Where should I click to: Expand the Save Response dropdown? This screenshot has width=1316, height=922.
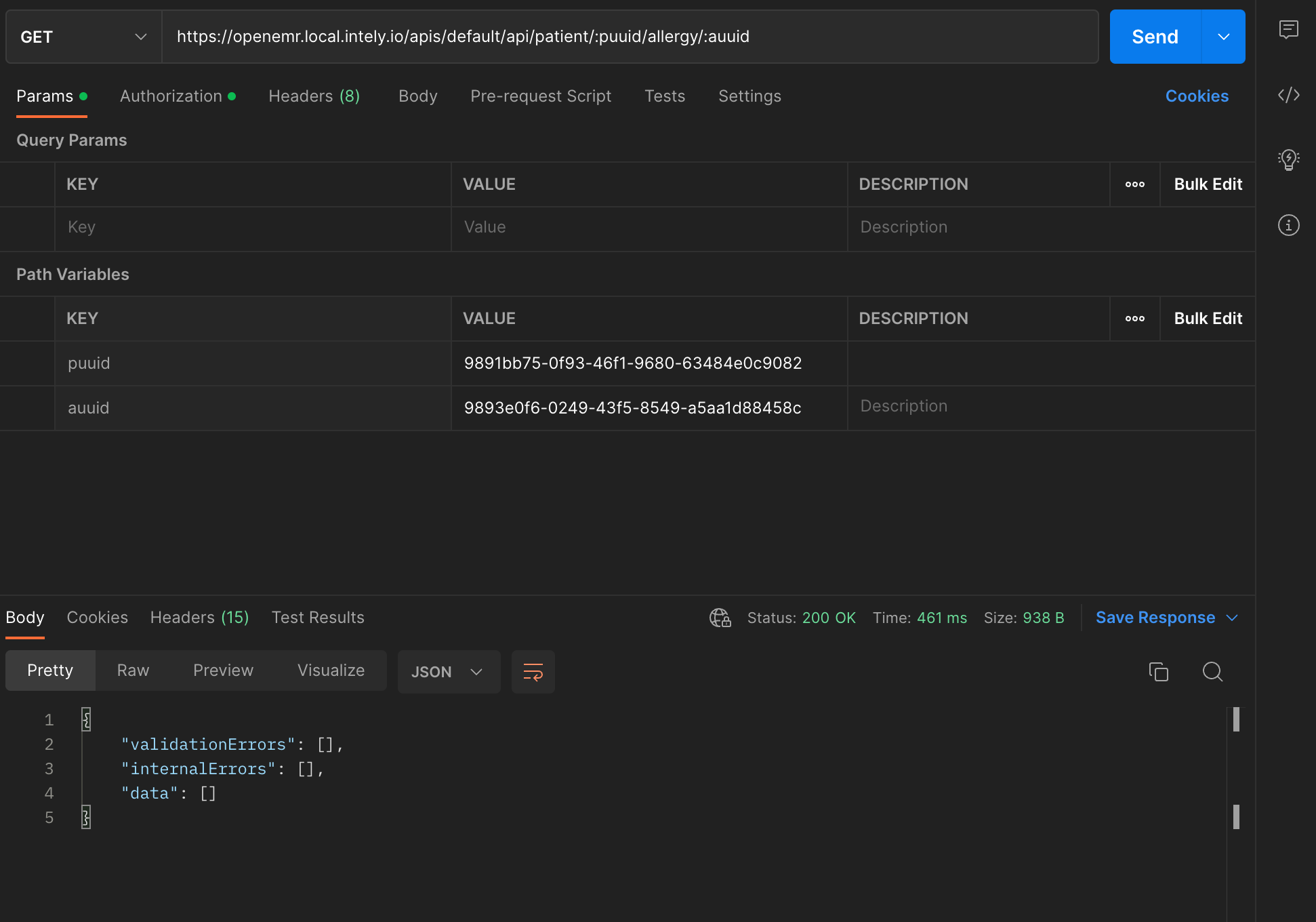1232,618
